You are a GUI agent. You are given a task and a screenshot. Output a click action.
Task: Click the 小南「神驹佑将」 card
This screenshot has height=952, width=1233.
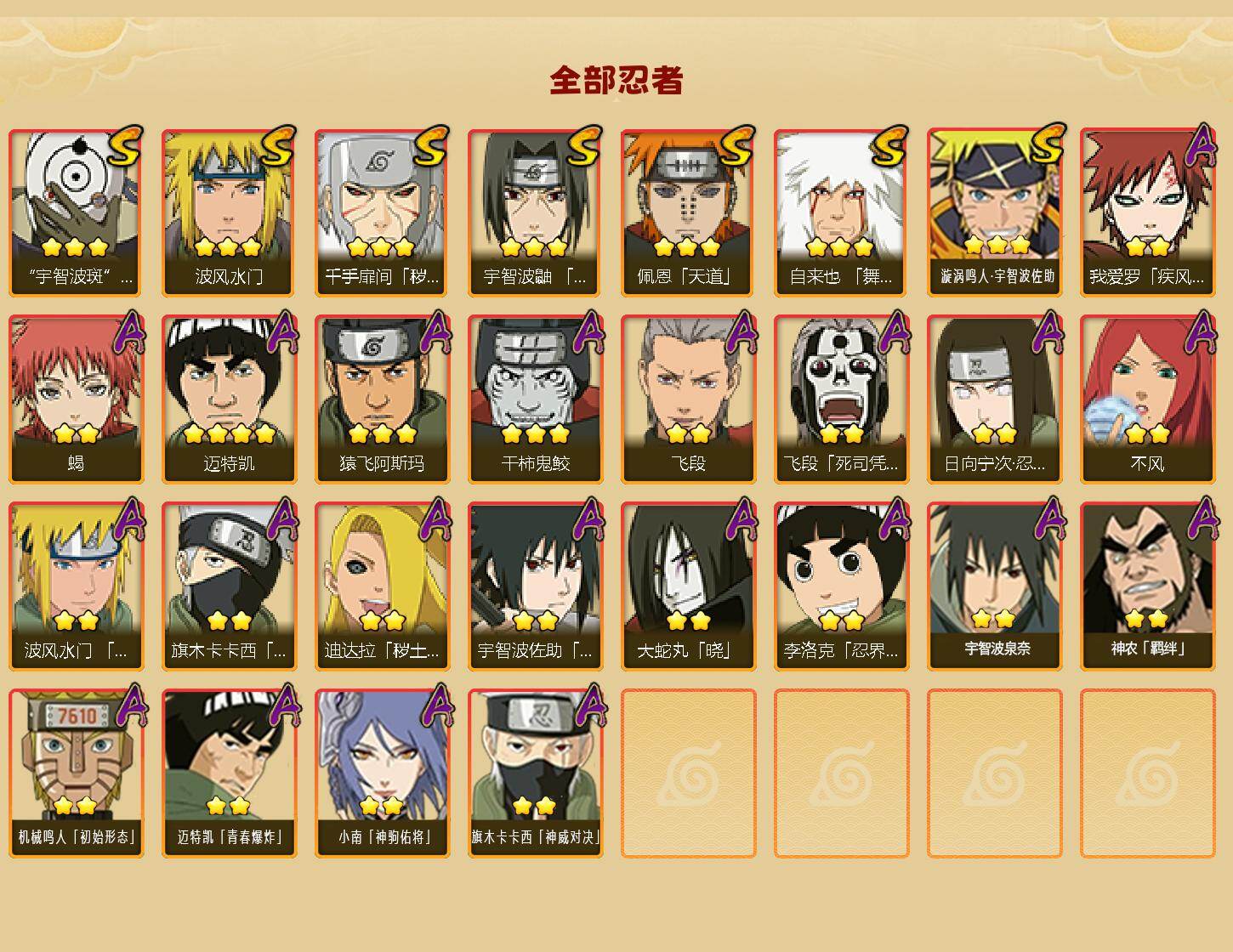382,773
